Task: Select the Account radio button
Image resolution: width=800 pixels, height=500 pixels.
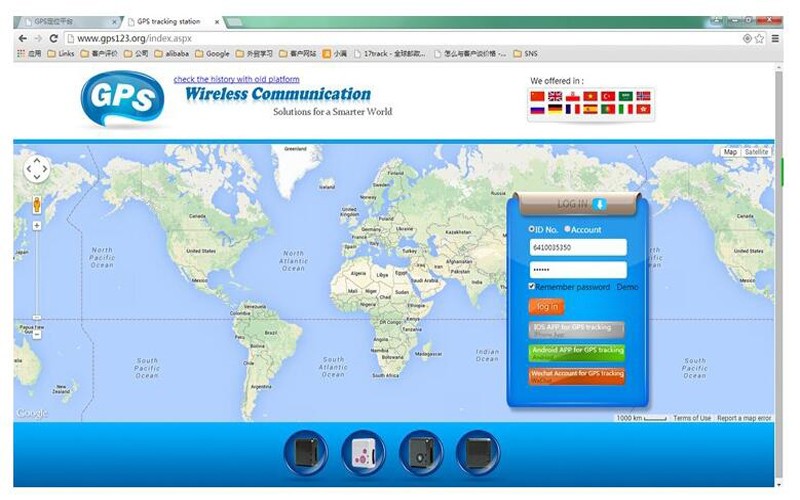Action: click(x=567, y=229)
